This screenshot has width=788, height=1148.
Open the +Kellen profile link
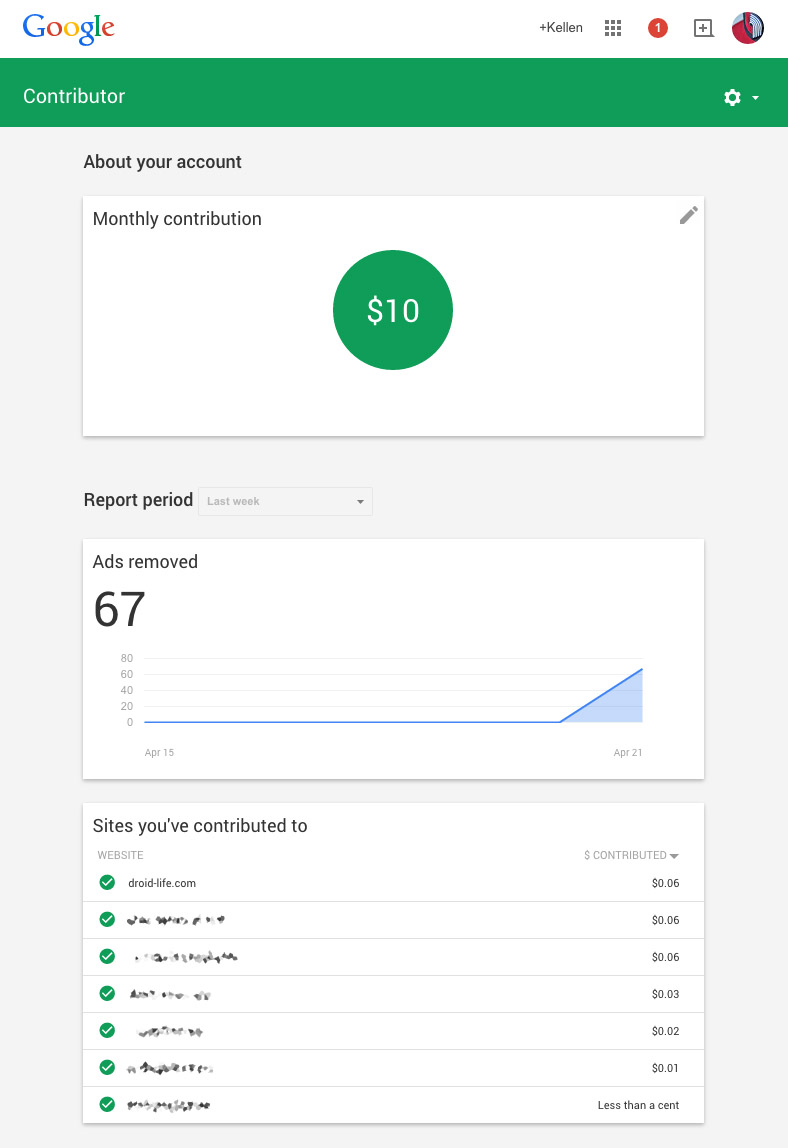coord(560,28)
